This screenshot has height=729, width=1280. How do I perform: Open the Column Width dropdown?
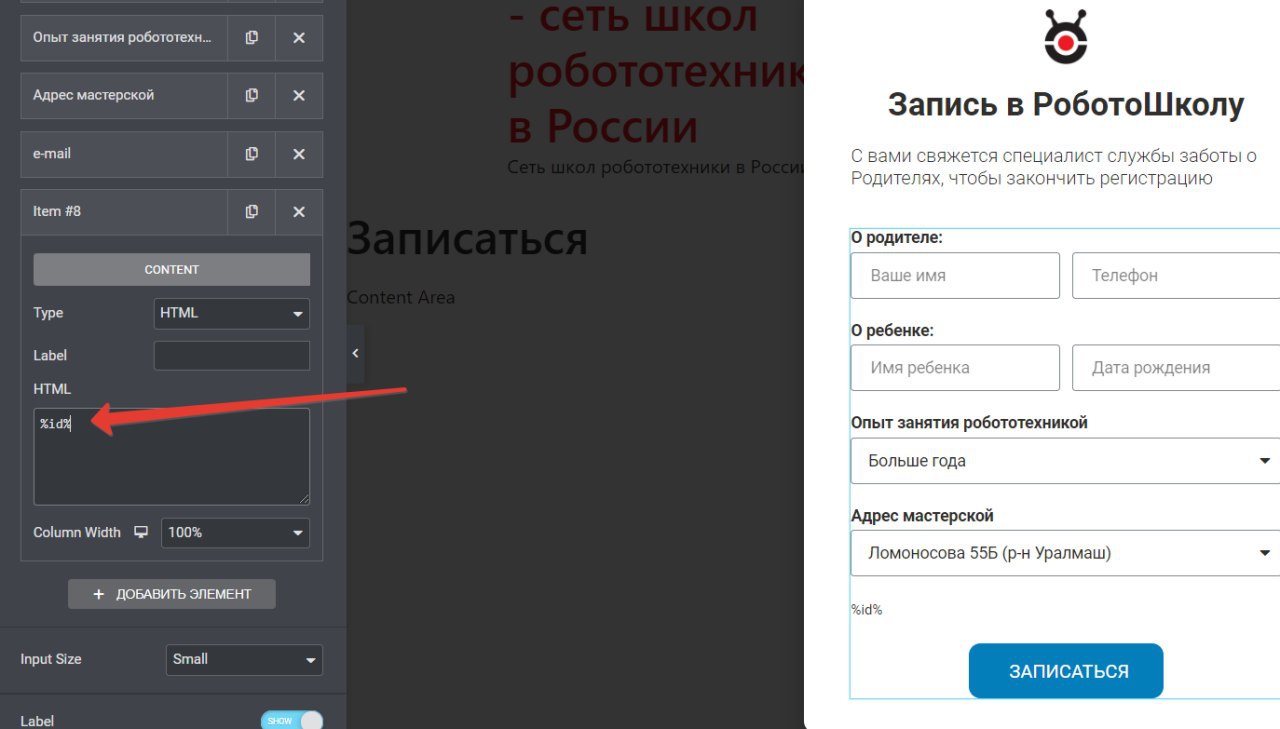pyautogui.click(x=236, y=533)
